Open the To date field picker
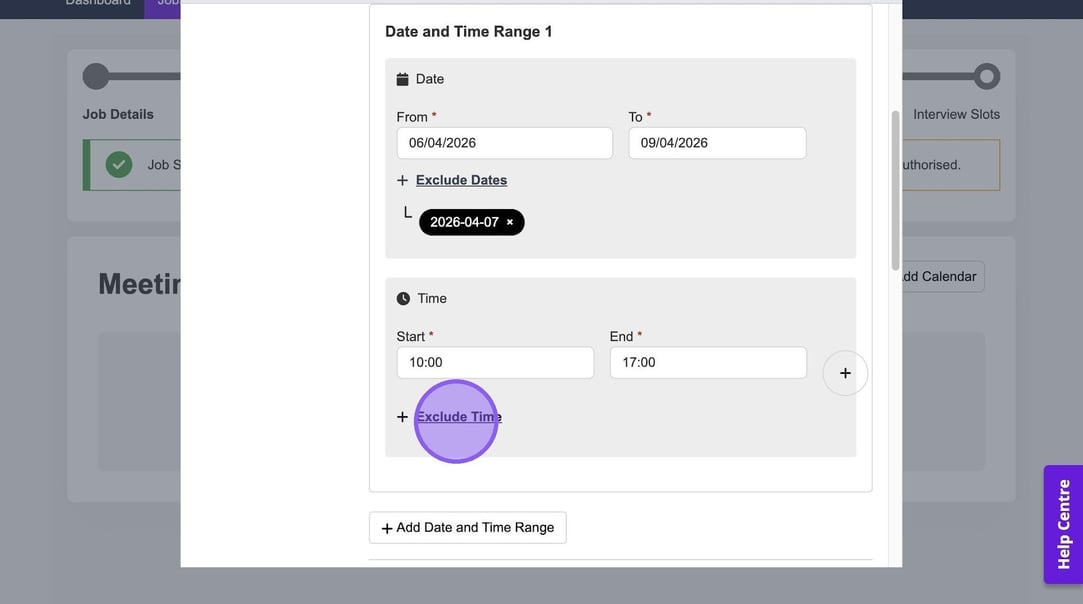 click(717, 143)
